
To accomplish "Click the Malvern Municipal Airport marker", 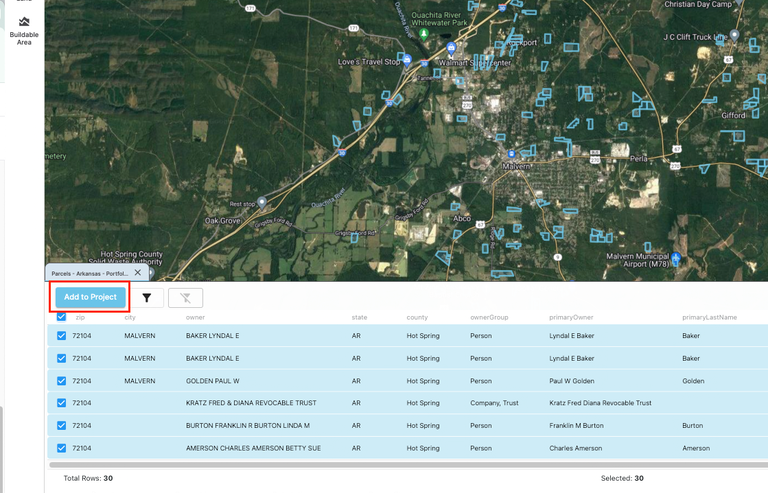I will tap(676, 258).
